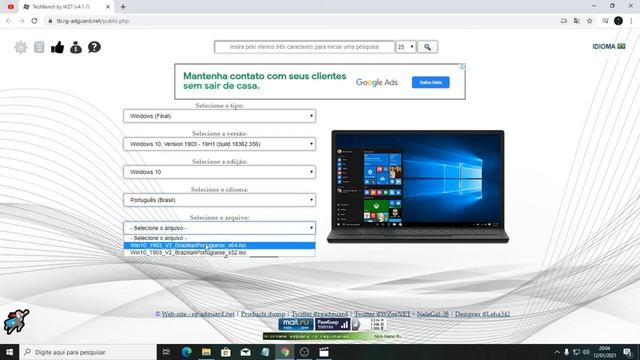Click the mail.ru counter badge
The height and width of the screenshot is (360, 640).
(x=296, y=324)
